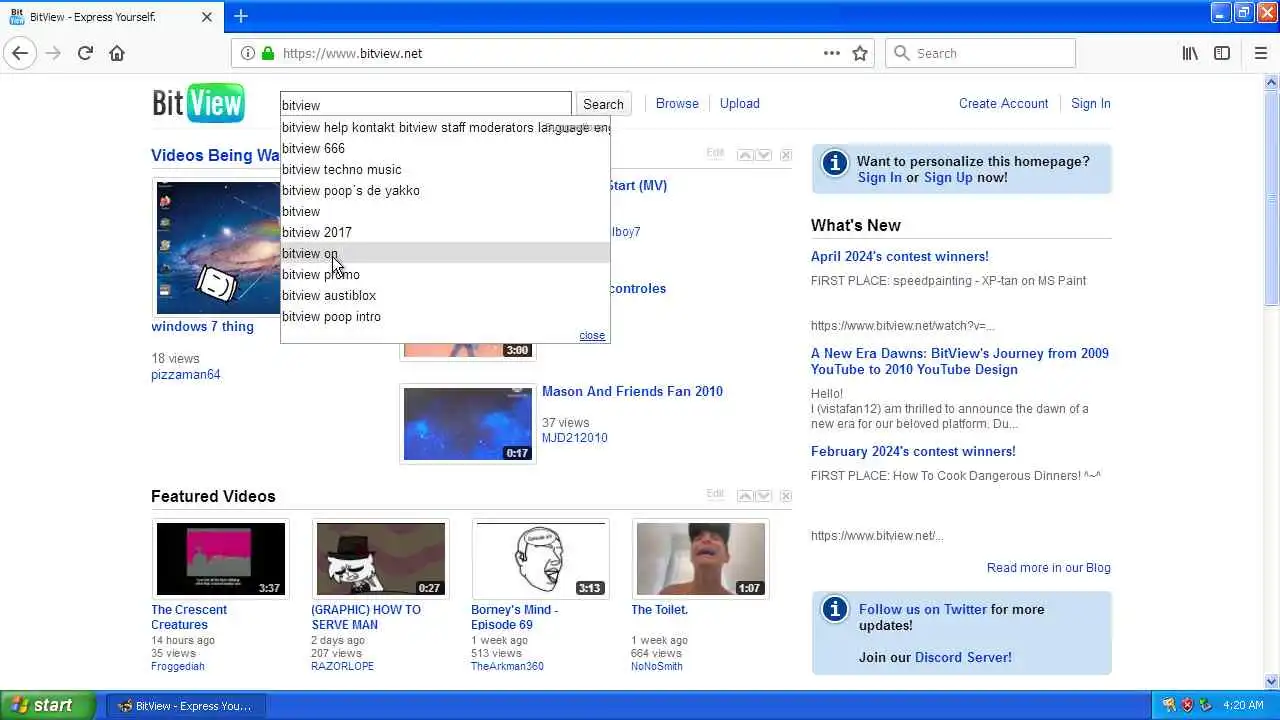Open HOW TO SERVE MAN video thumbnail
The height and width of the screenshot is (720, 1280).
380,559
